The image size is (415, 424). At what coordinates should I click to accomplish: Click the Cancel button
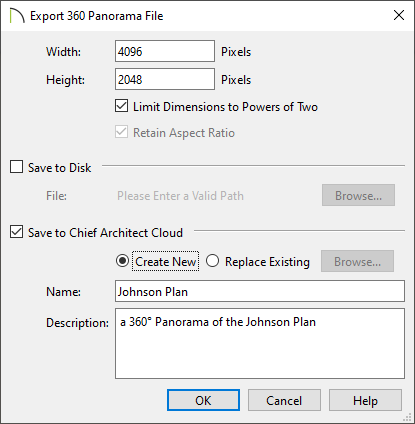[284, 400]
